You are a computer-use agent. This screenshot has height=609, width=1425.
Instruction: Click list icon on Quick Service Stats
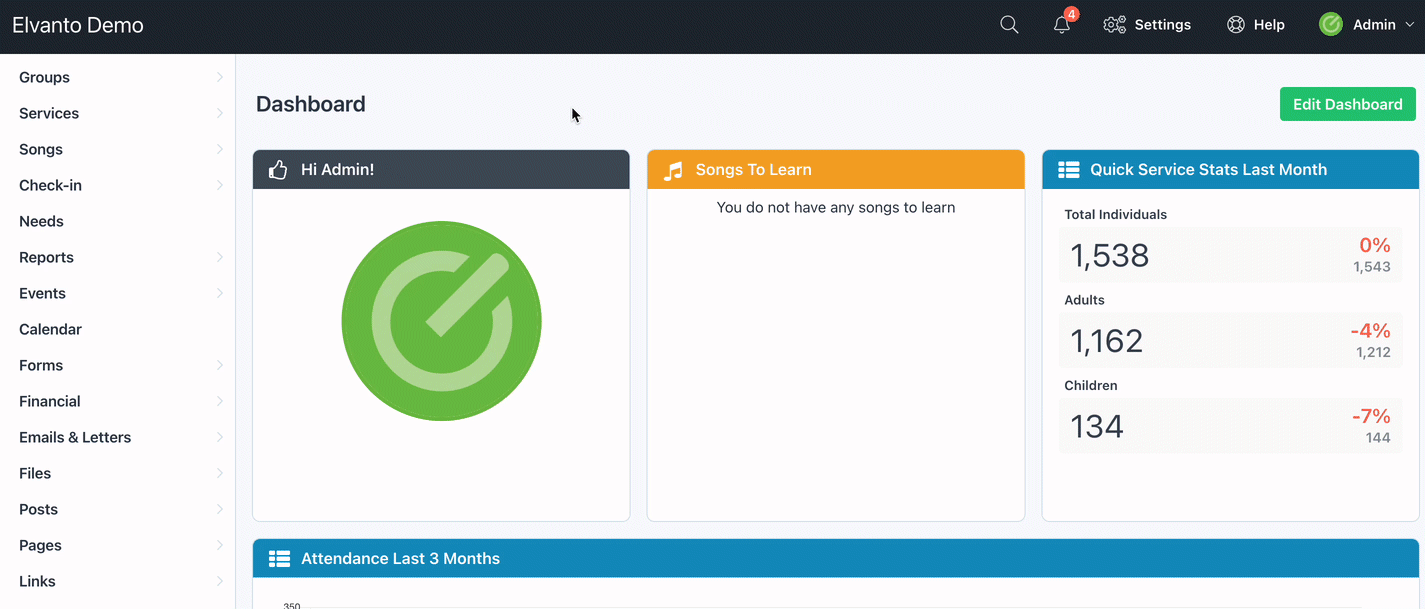pyautogui.click(x=1068, y=170)
